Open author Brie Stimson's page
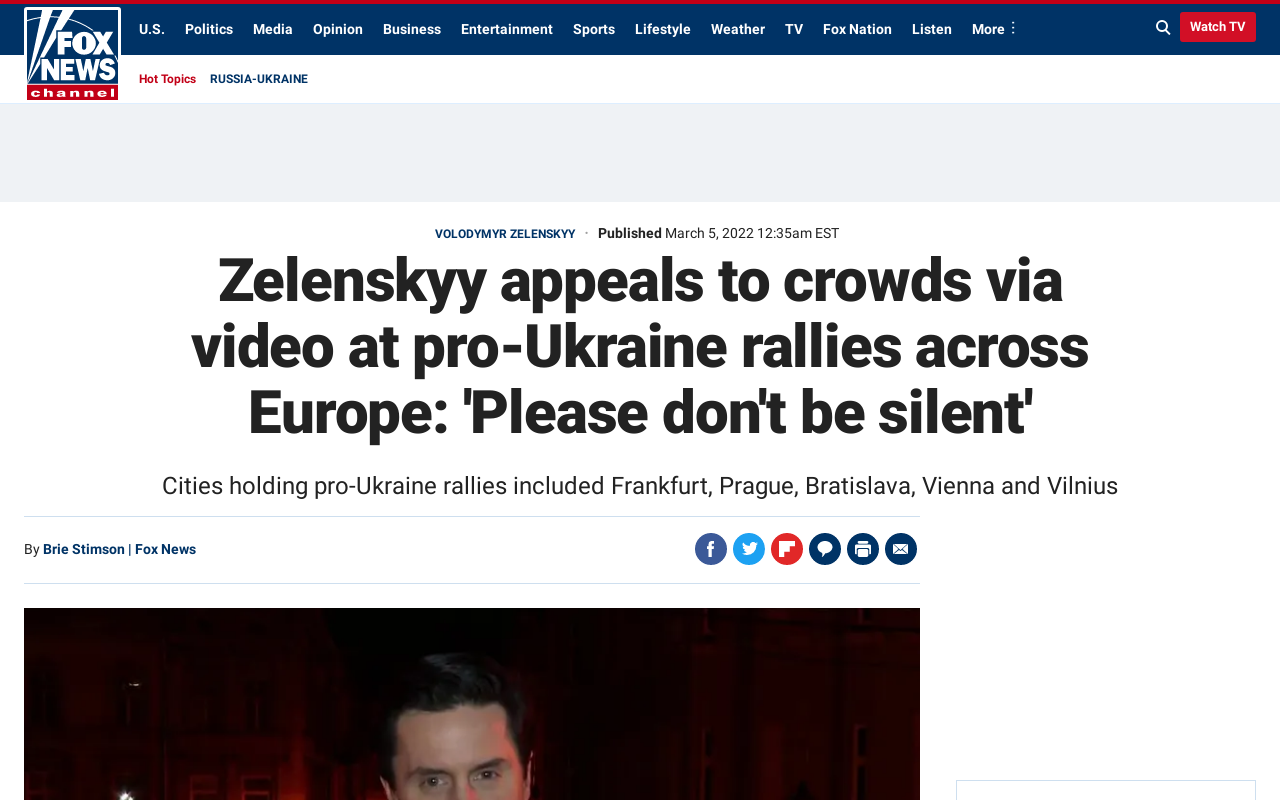This screenshot has height=800, width=1280. 84,549
